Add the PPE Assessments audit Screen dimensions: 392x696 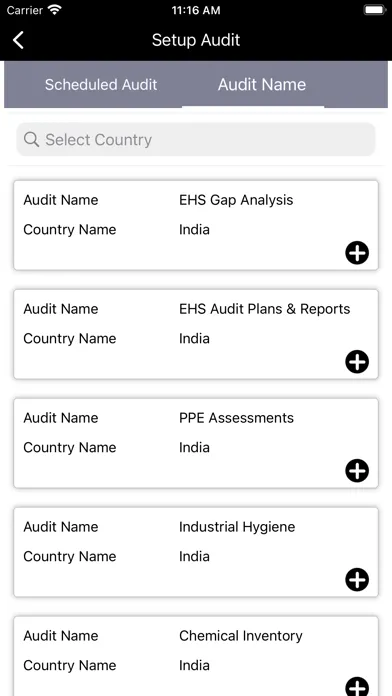(357, 471)
